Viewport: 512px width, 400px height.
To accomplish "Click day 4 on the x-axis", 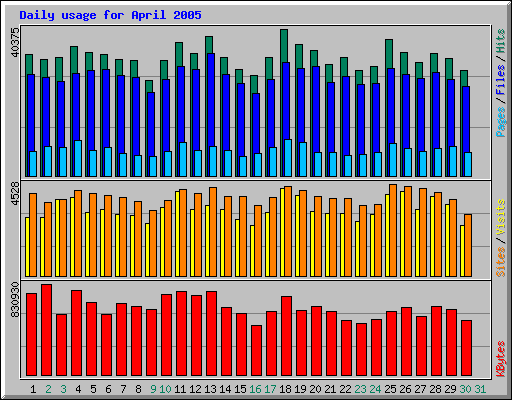I will pos(78,389).
